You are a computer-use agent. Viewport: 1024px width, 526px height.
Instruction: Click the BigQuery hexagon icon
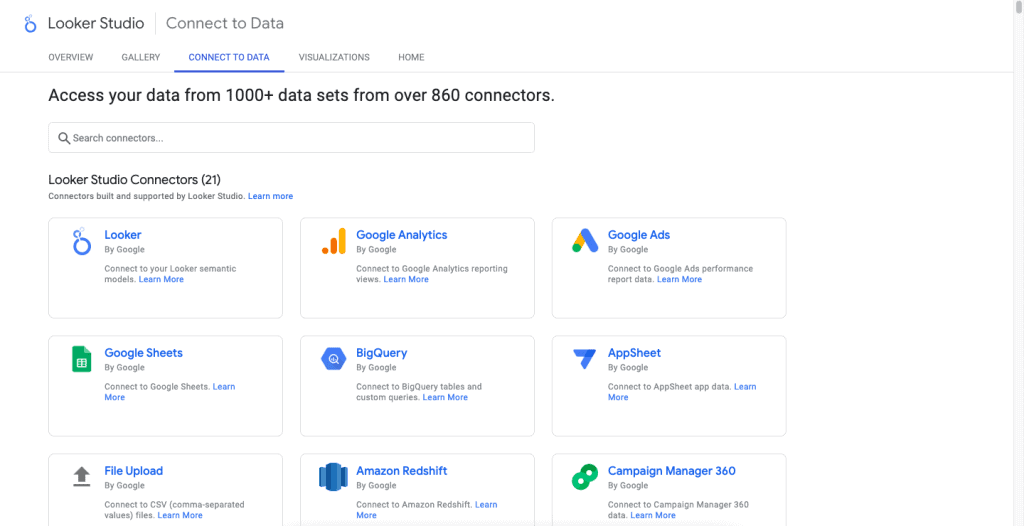pyautogui.click(x=333, y=359)
